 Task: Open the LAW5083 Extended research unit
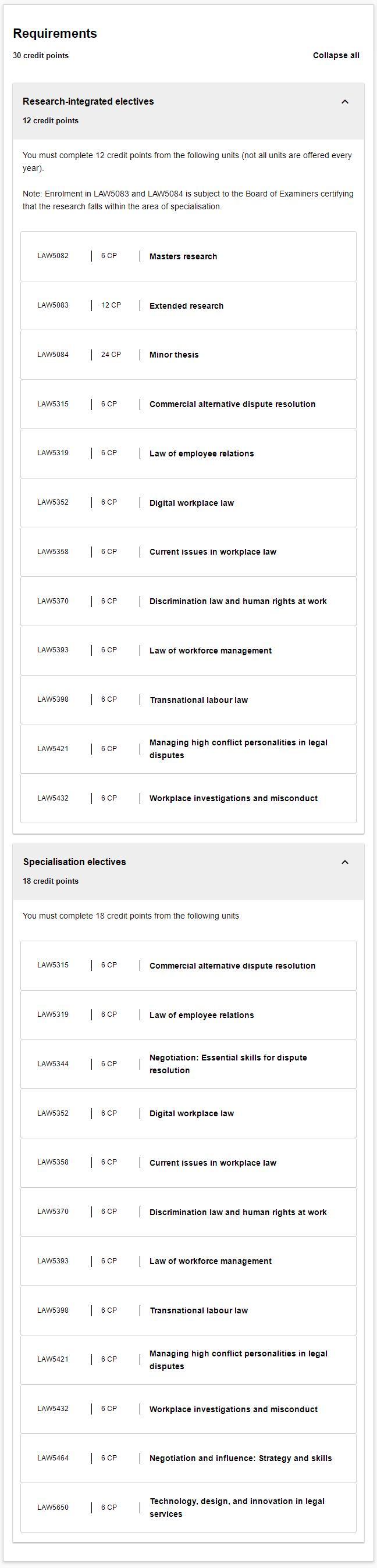[188, 306]
